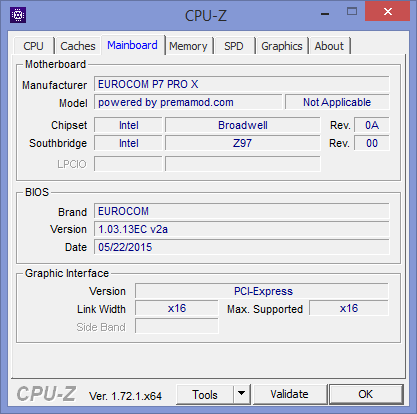Click the Validate button
417x414 pixels.
pos(289,394)
